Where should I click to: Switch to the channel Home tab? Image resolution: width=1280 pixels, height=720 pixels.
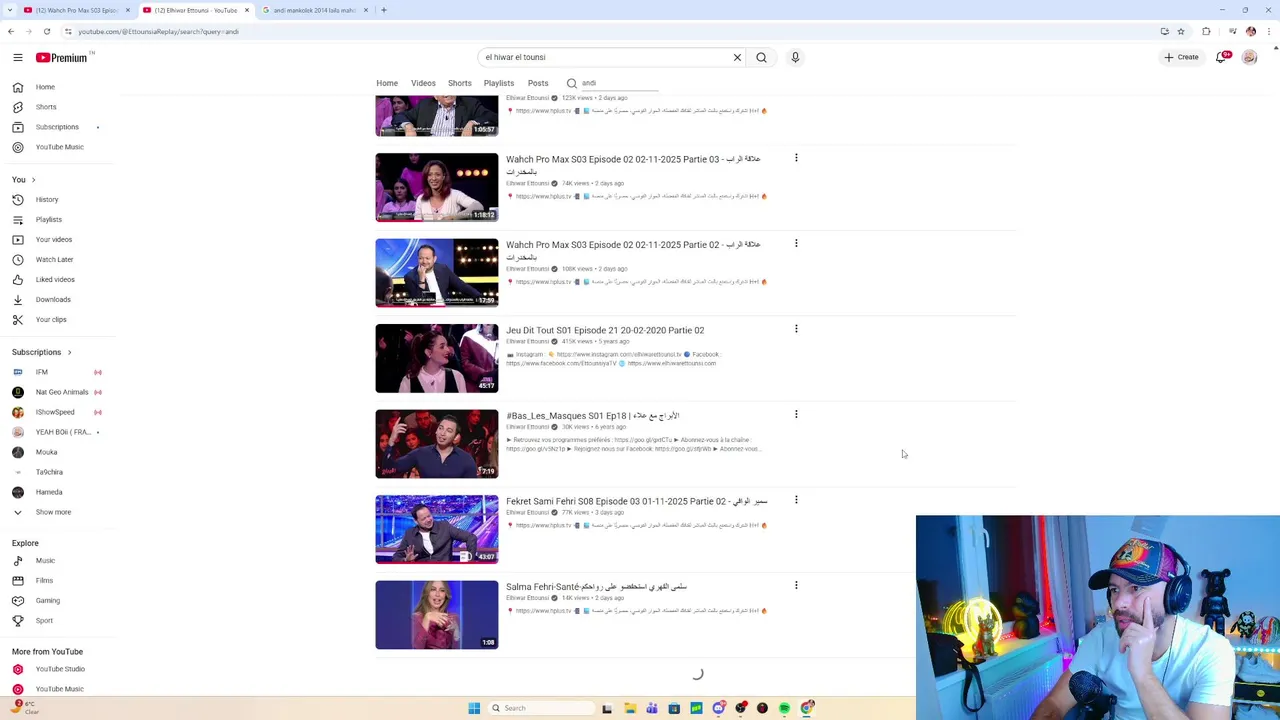[387, 83]
